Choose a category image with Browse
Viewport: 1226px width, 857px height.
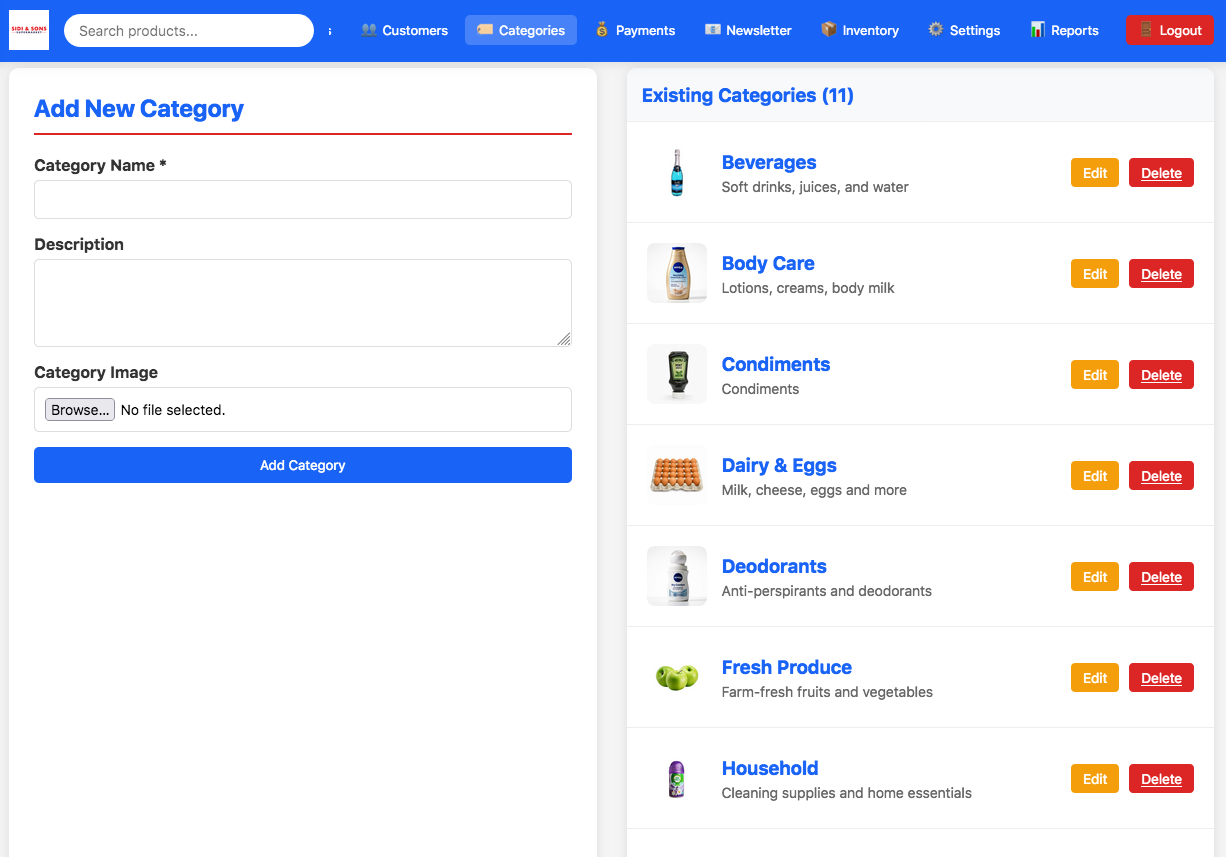[80, 410]
